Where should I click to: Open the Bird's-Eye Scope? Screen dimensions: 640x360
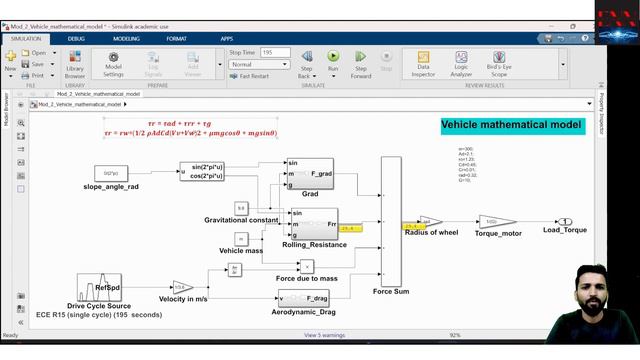(x=499, y=64)
